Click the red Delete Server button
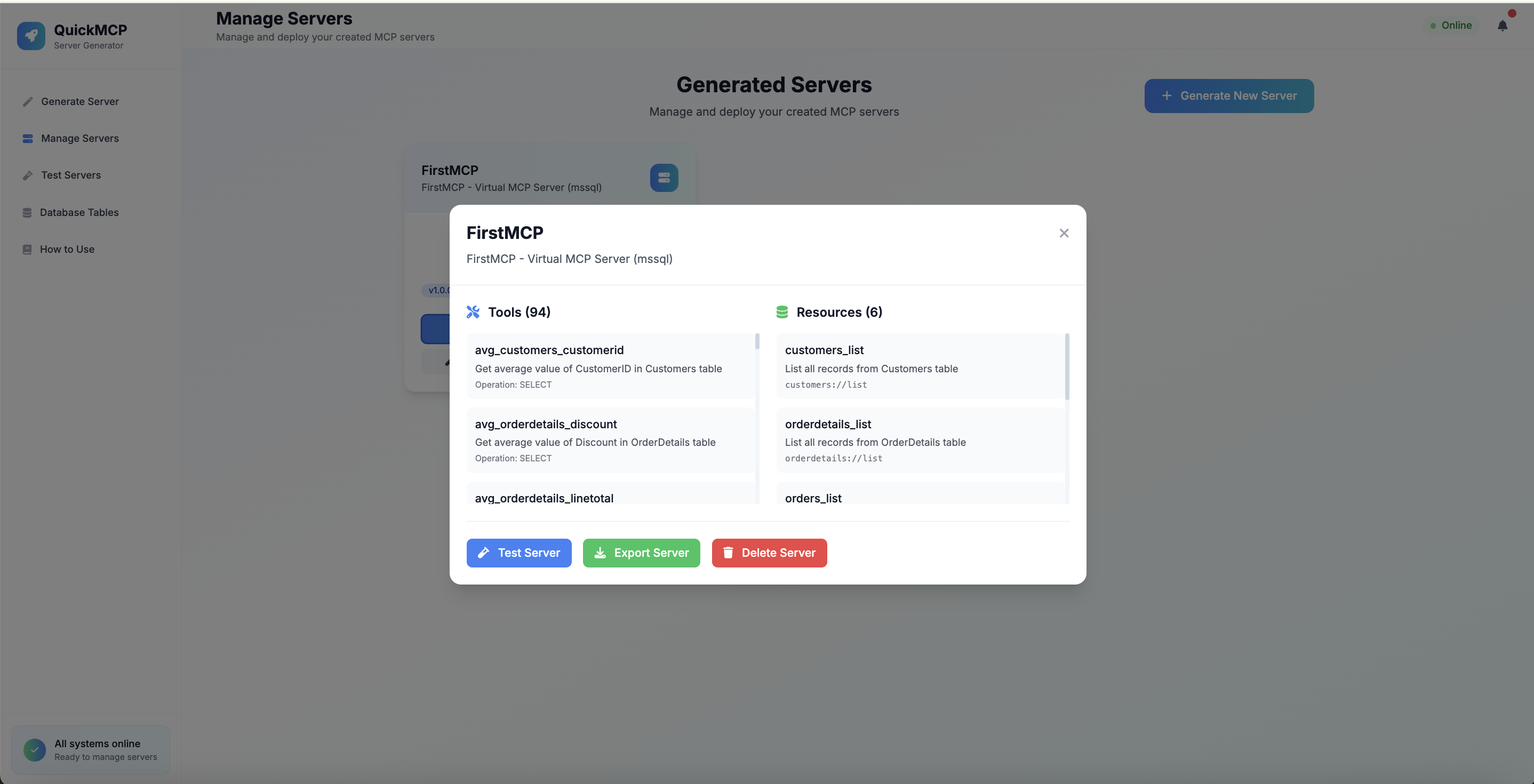This screenshot has height=784, width=1534. pyautogui.click(x=769, y=553)
